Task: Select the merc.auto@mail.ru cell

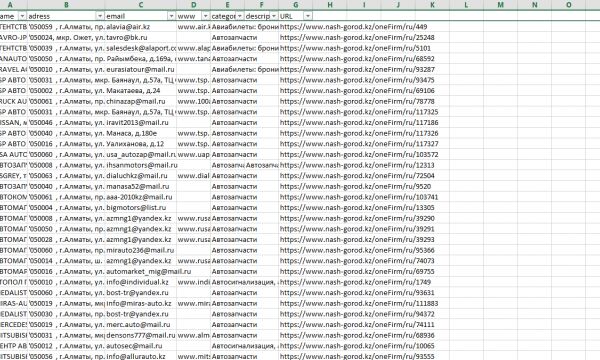Action: point(141,324)
